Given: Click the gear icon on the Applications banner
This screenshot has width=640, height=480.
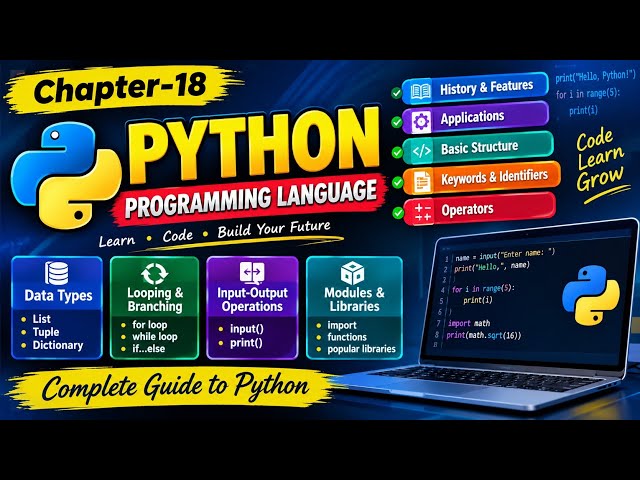Looking at the screenshot, I should pos(421,121).
